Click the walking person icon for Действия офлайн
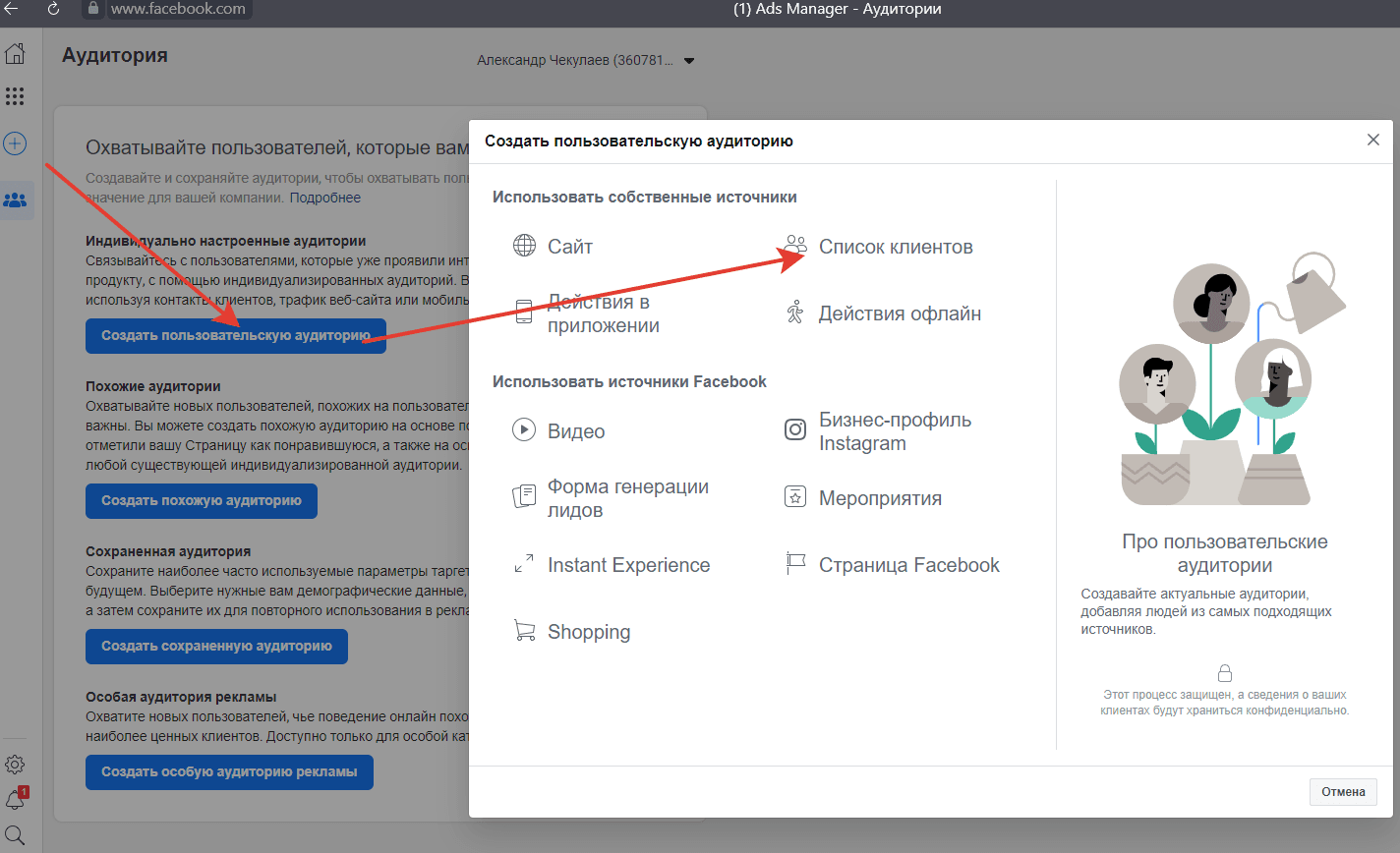Viewport: 1400px width, 853px height. (795, 313)
